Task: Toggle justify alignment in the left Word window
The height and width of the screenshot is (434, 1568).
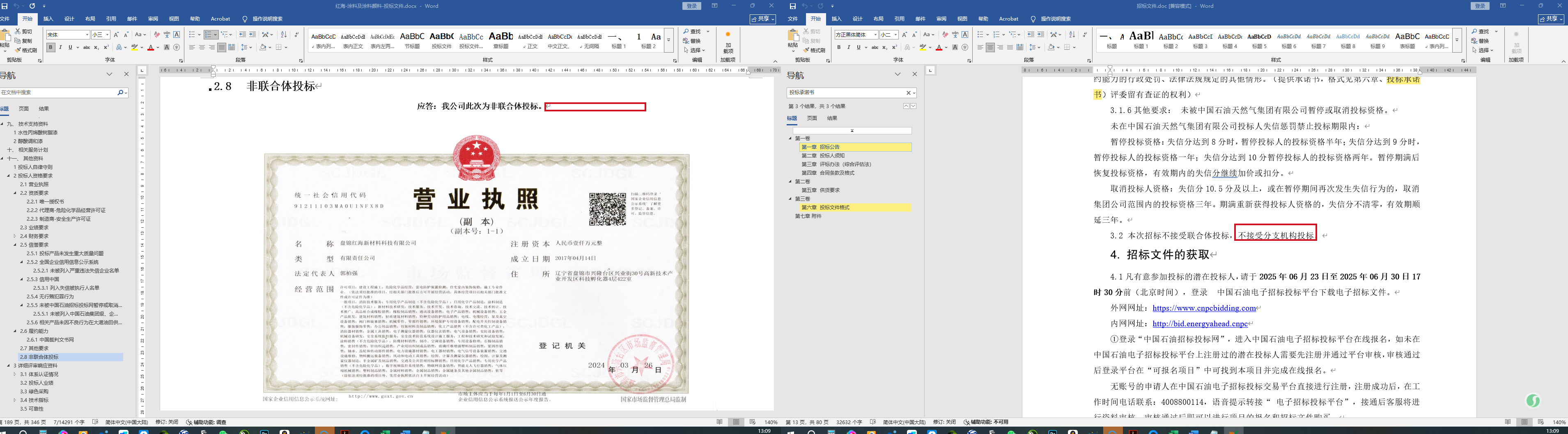Action: [222, 48]
